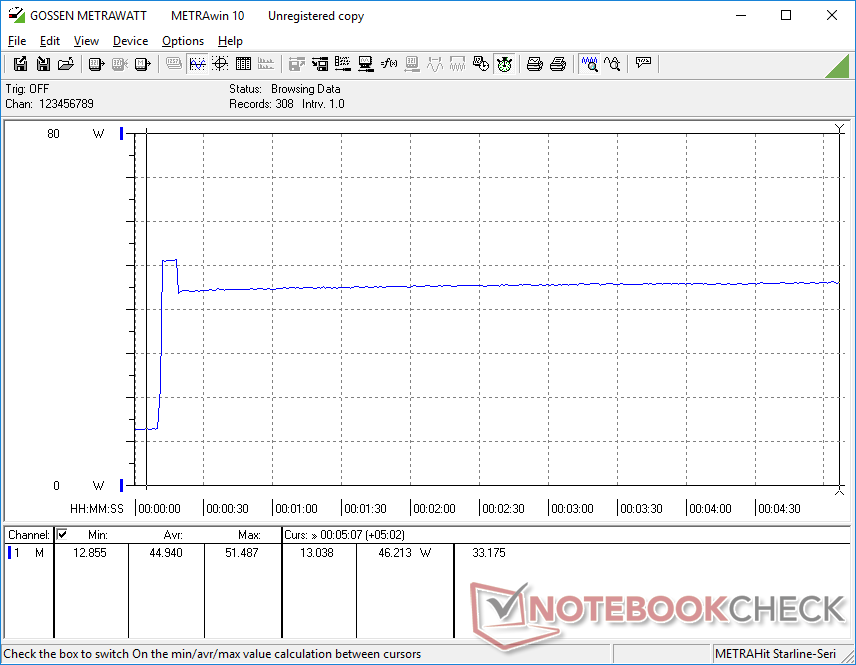
Task: Click the greyed save configuration icon
Action: [x=297, y=64]
